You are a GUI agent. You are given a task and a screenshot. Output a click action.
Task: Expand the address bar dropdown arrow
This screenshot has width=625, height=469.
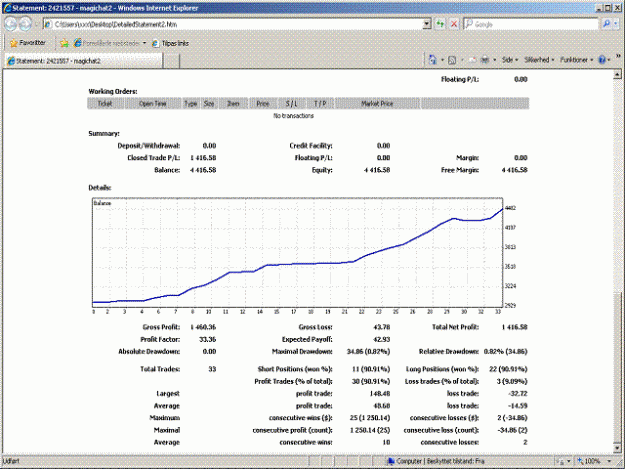(427, 24)
